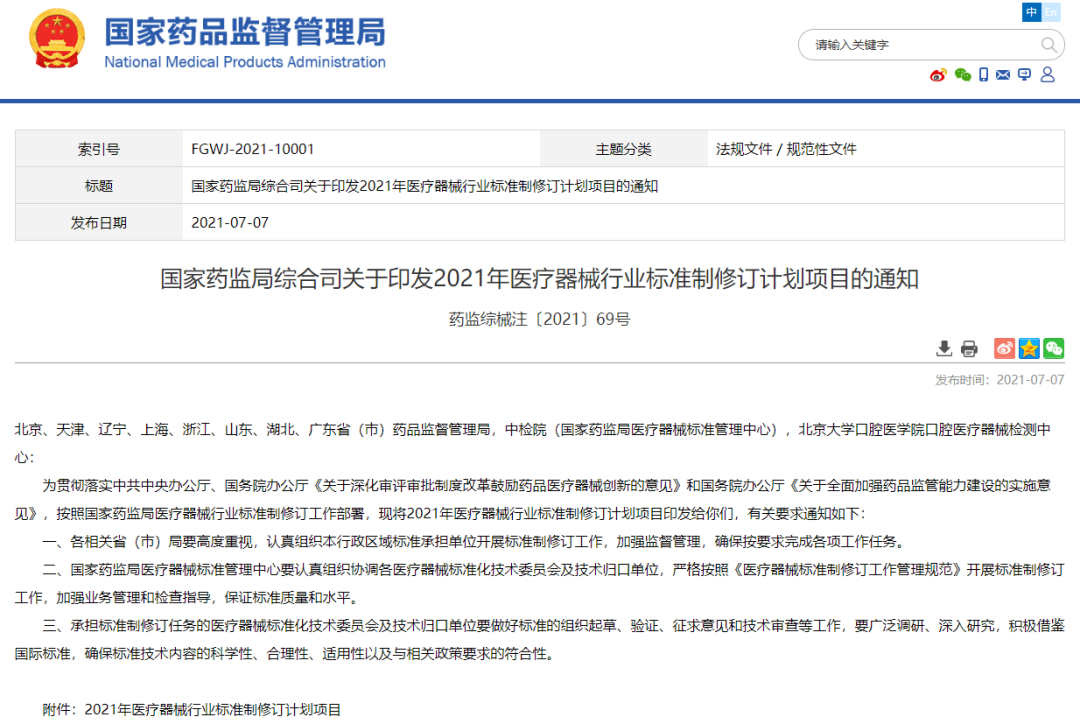1080x724 pixels.
Task: Open the mobile phone version icon
Action: (984, 74)
